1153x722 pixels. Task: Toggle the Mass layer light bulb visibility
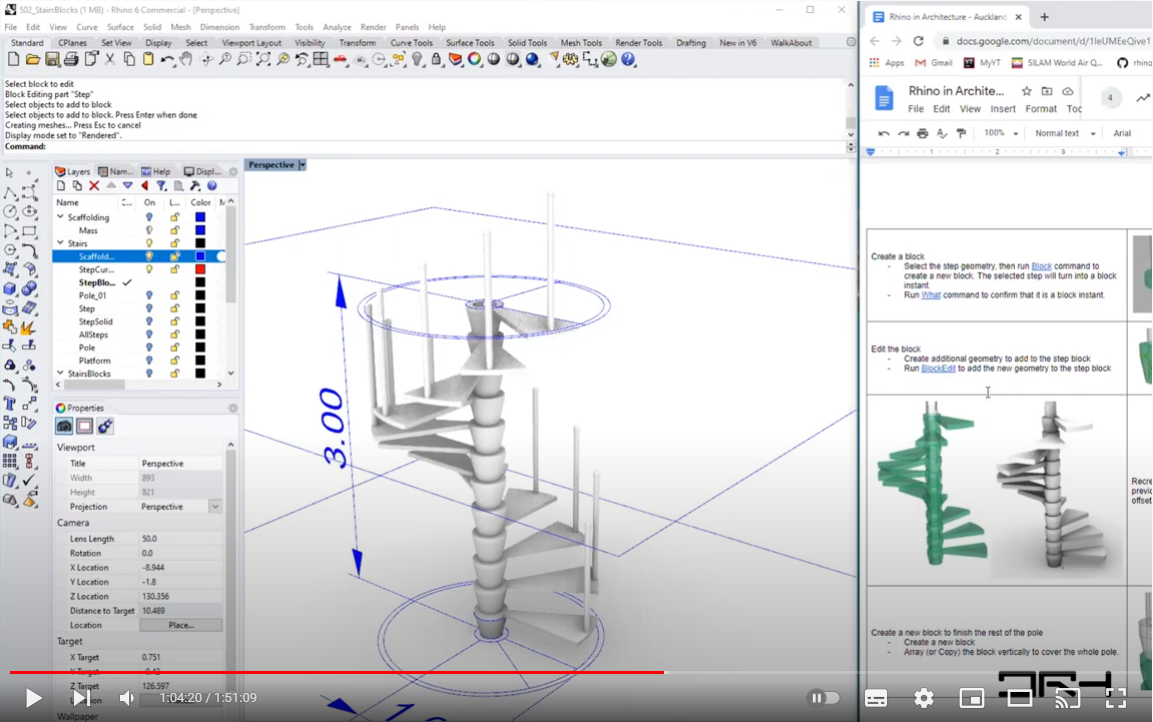149,230
